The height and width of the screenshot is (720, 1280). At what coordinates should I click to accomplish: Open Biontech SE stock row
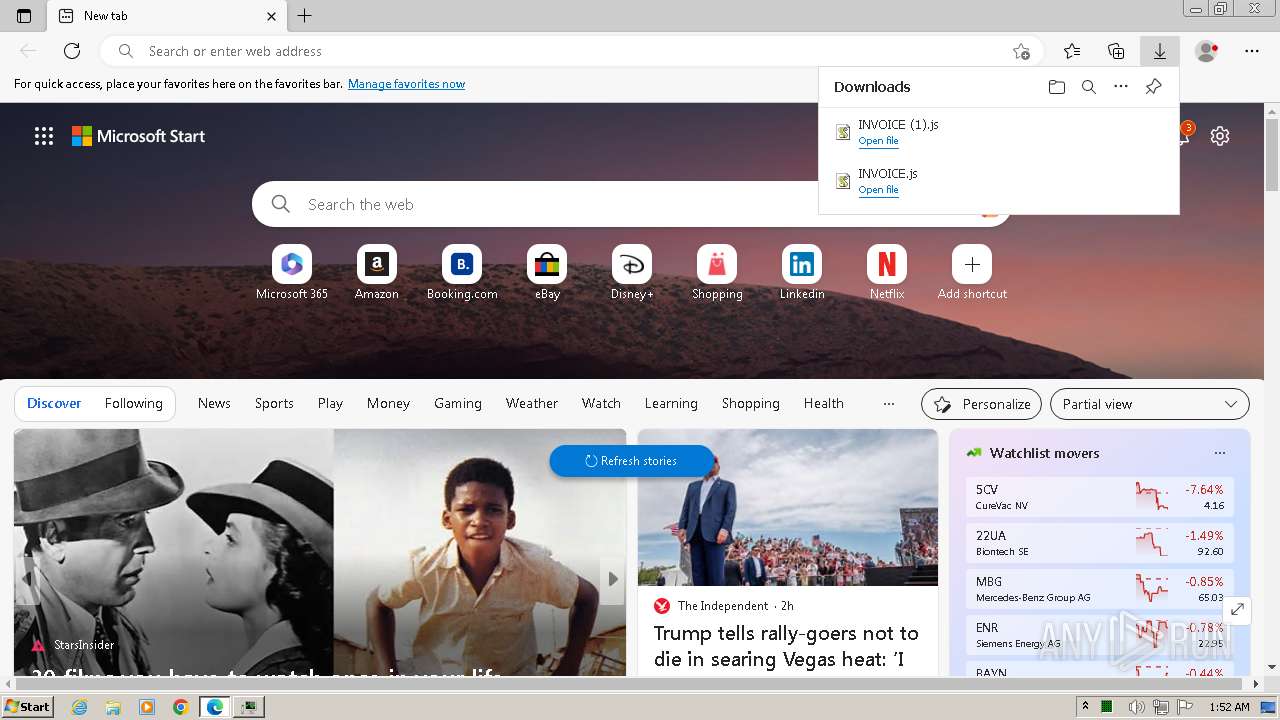coord(1100,543)
